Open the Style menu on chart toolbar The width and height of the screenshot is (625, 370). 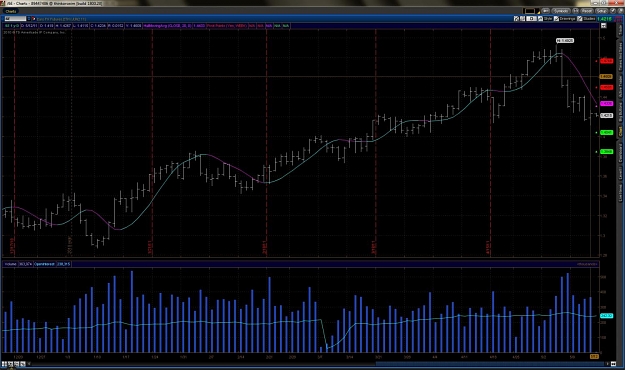point(548,19)
